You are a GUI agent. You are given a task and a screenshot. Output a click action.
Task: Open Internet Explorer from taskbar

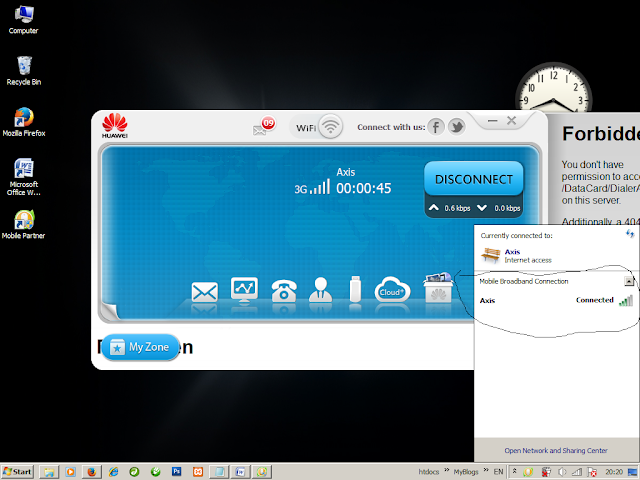(113, 472)
